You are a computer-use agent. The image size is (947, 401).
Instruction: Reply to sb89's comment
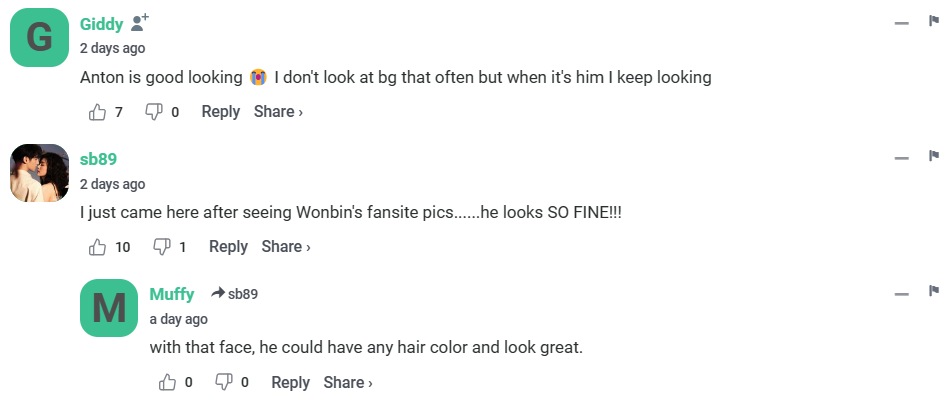228,247
